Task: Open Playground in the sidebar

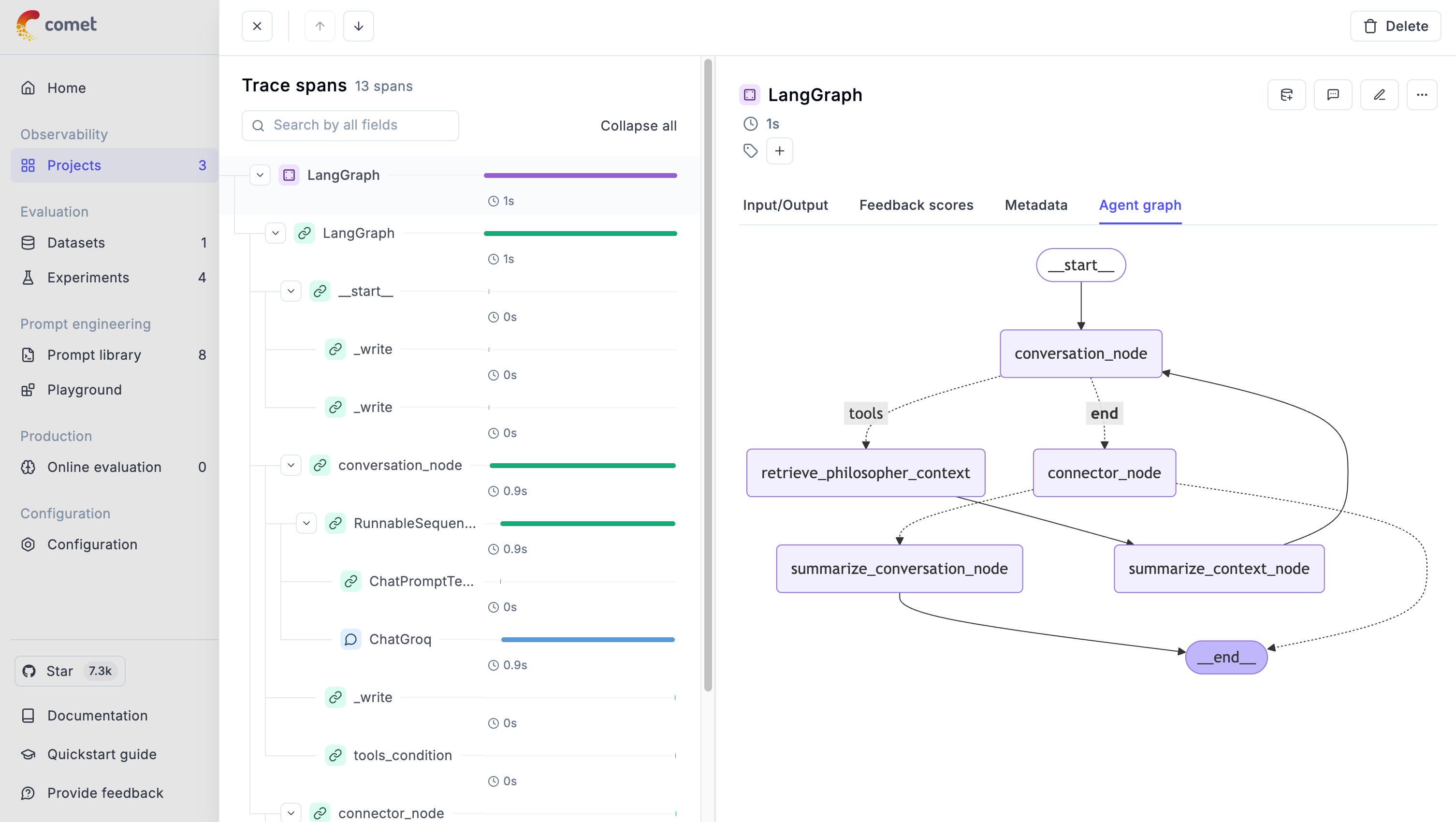Action: pyautogui.click(x=84, y=390)
